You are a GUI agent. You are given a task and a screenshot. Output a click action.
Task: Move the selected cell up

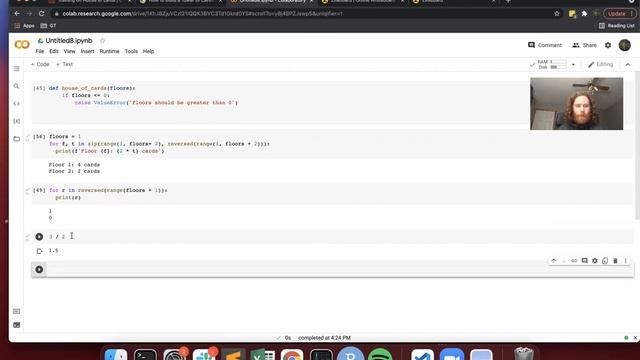(x=553, y=261)
